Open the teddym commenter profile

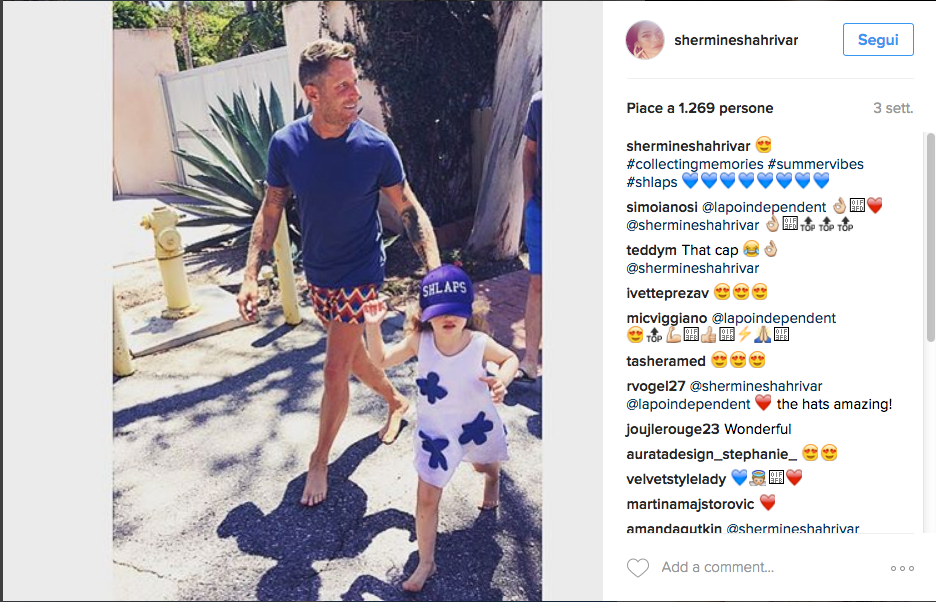(652, 250)
